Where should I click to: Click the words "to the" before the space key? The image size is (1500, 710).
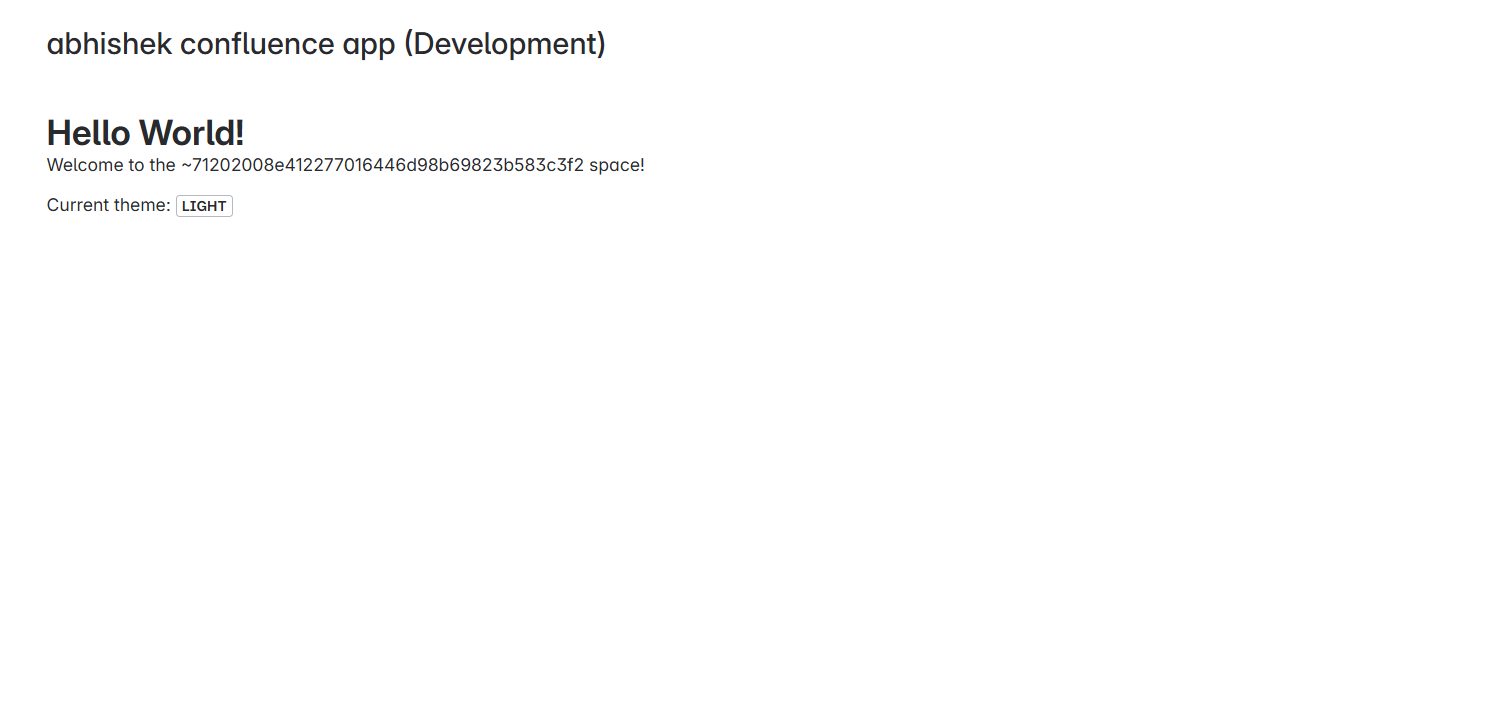pos(149,165)
